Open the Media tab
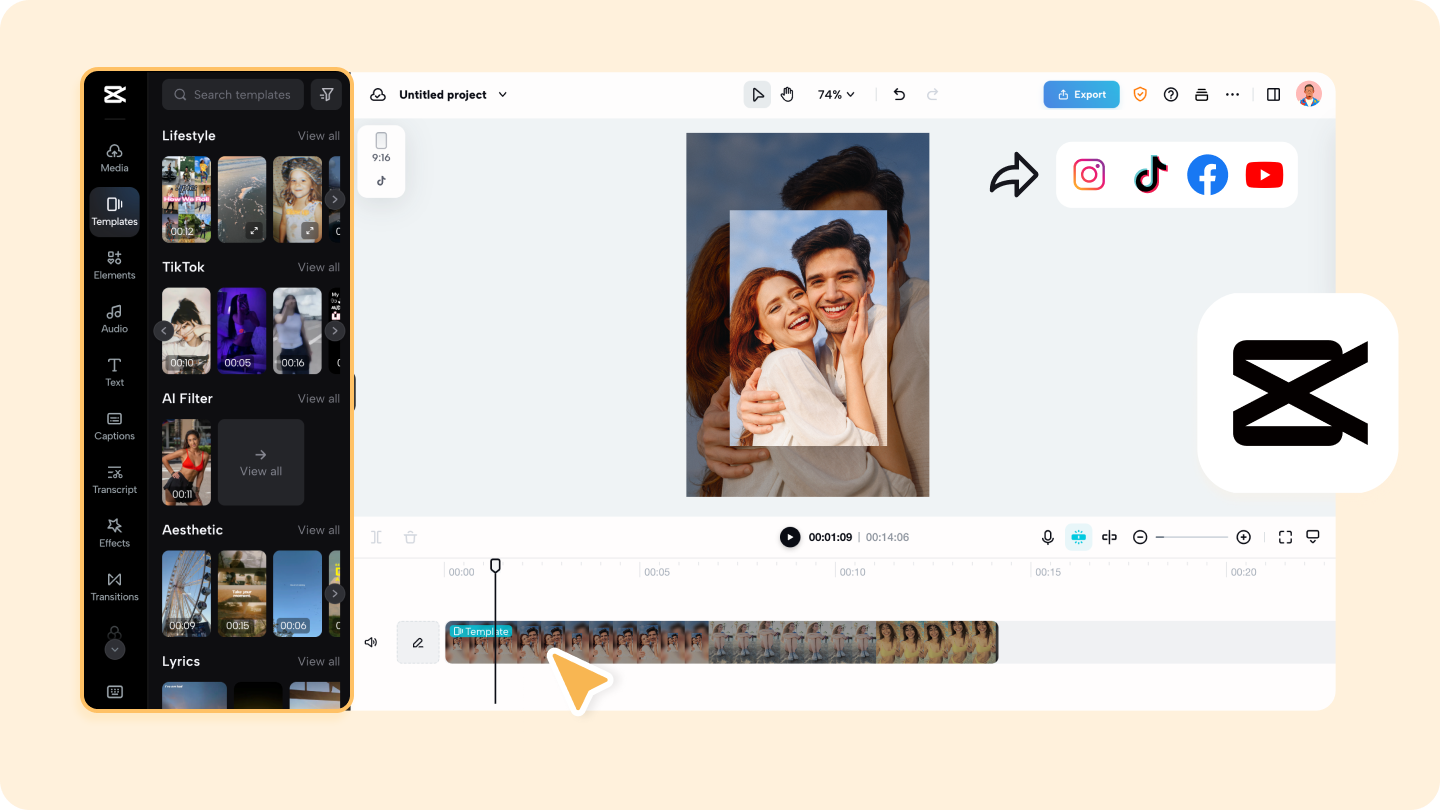 [114, 158]
